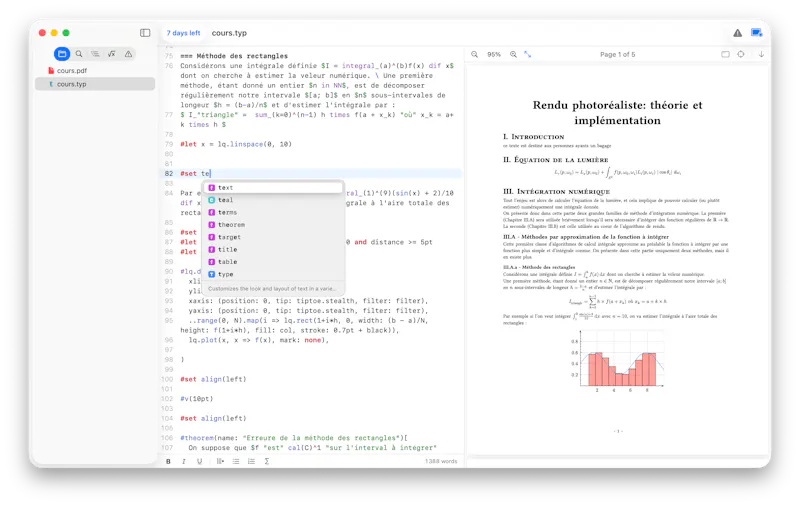Click the page layout icon in preview toolbar

point(725,54)
